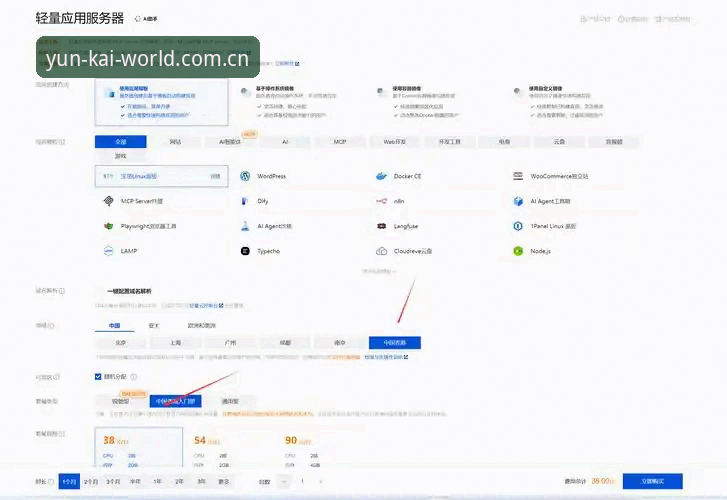Toggle the random availability zone checkbox
Screen dimensions: 727x500
98,377
